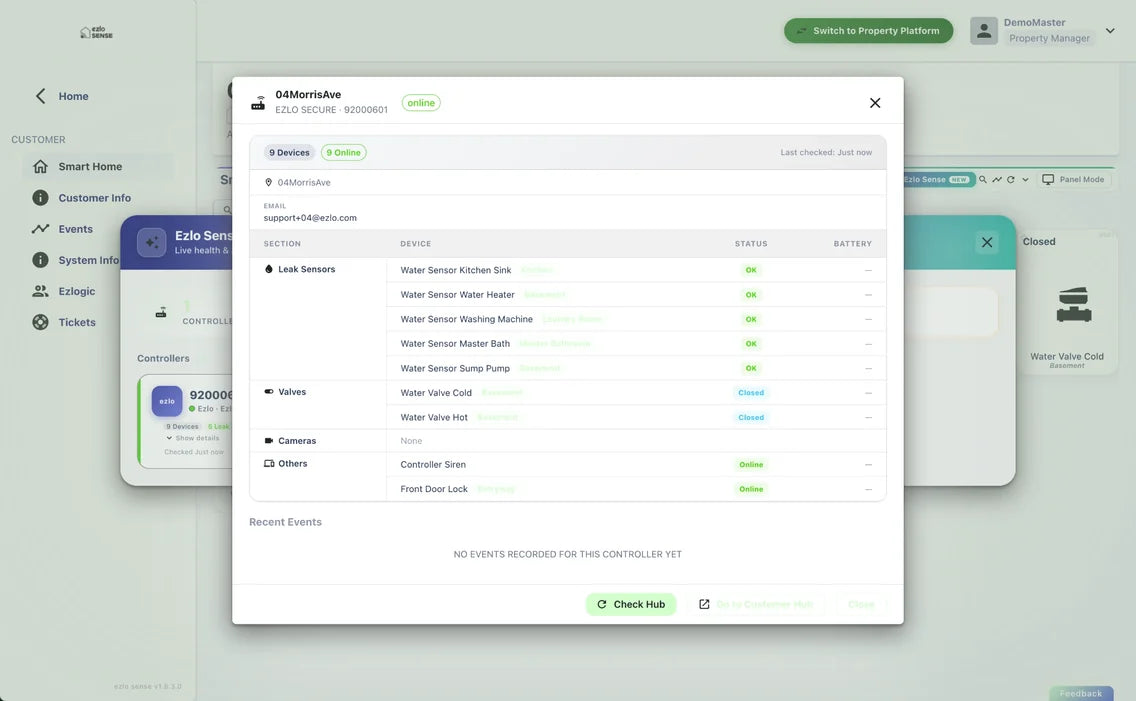Click Switch to Property Platform button
Image resolution: width=1136 pixels, height=701 pixels.
(868, 31)
